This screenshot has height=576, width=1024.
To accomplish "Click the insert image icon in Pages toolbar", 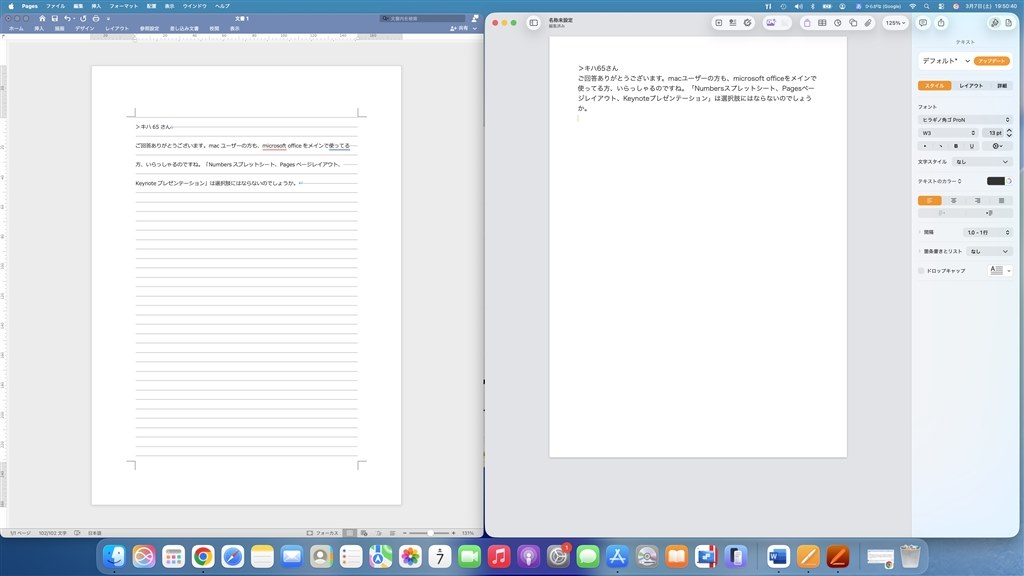I will coord(771,23).
